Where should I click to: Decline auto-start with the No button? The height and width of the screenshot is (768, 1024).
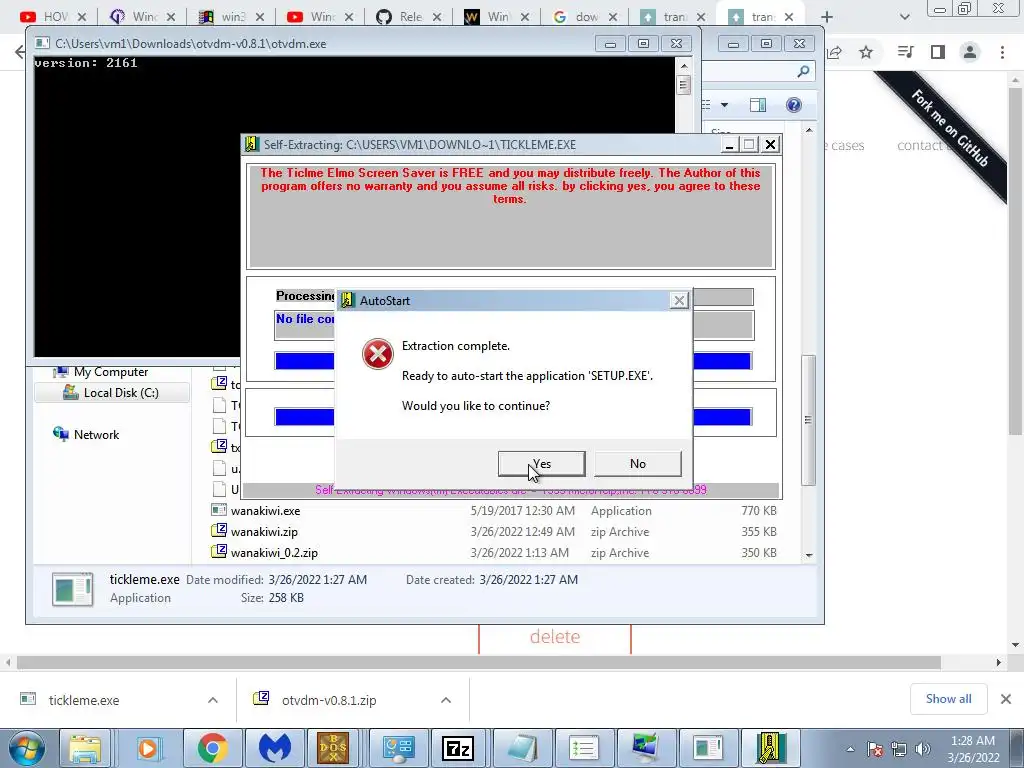637,464
